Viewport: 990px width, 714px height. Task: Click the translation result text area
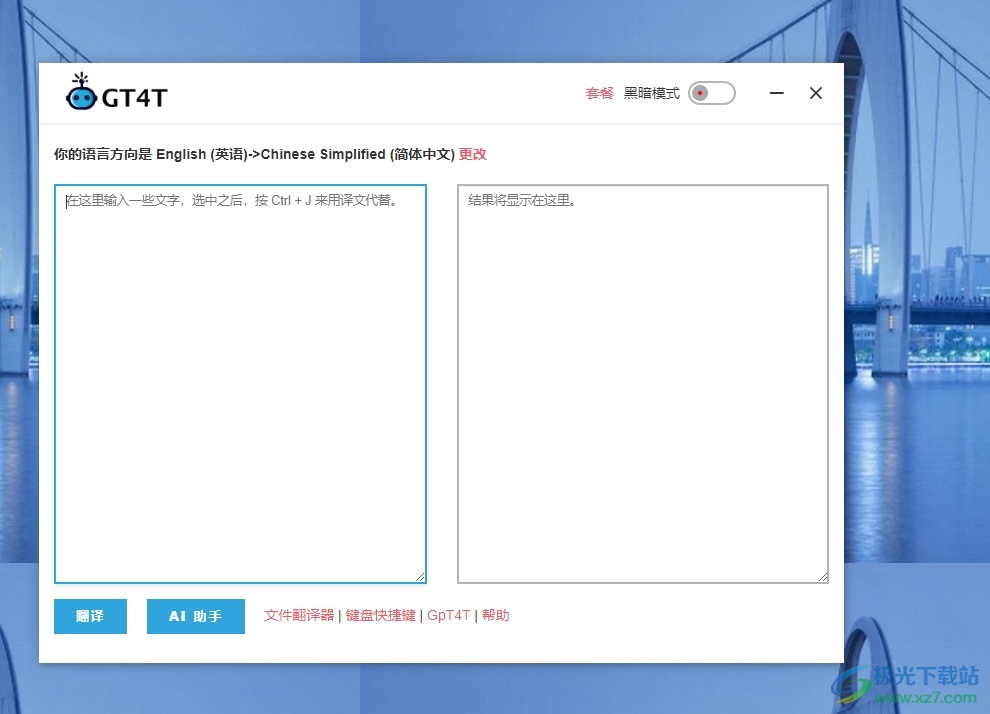643,384
